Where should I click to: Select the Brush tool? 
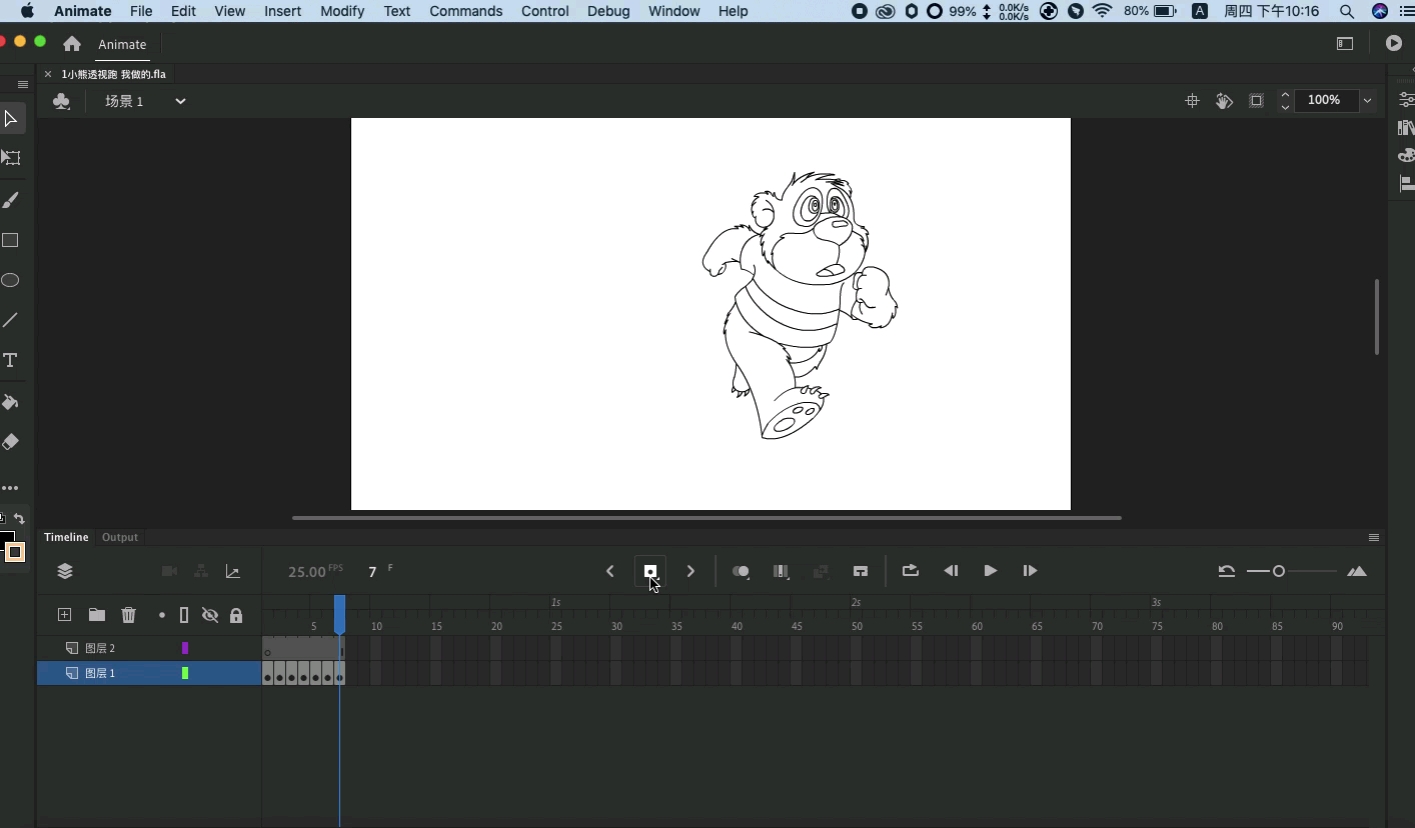click(x=11, y=200)
